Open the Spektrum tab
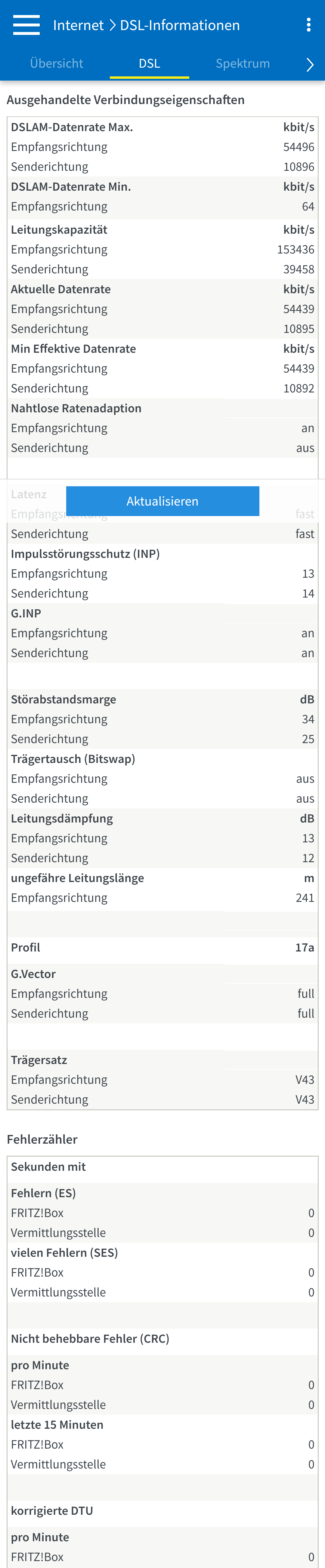 tap(243, 63)
